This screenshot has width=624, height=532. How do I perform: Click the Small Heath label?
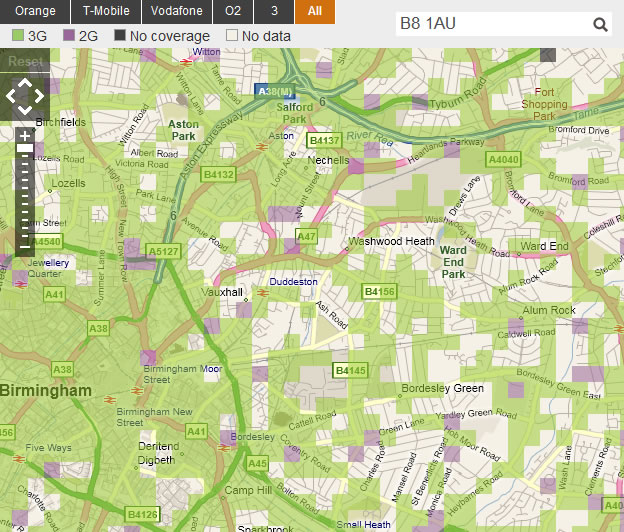pos(363,525)
